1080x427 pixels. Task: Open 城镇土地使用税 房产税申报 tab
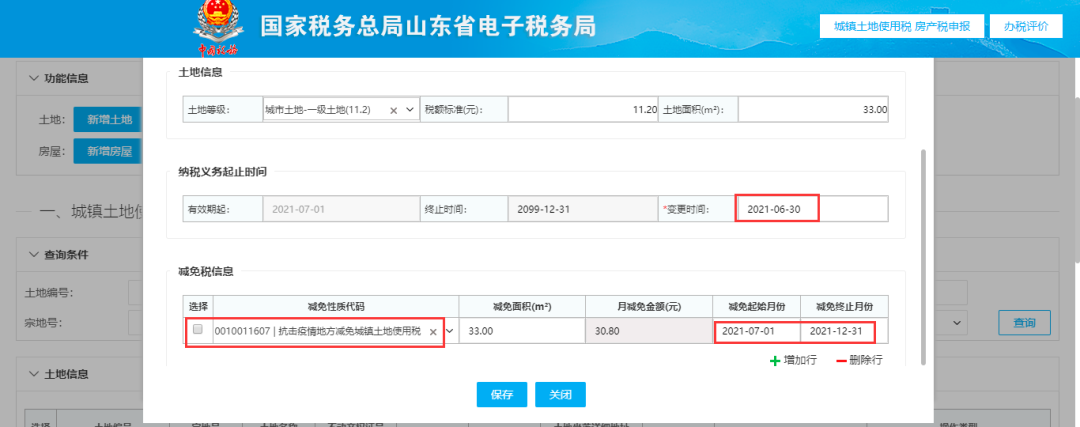902,26
